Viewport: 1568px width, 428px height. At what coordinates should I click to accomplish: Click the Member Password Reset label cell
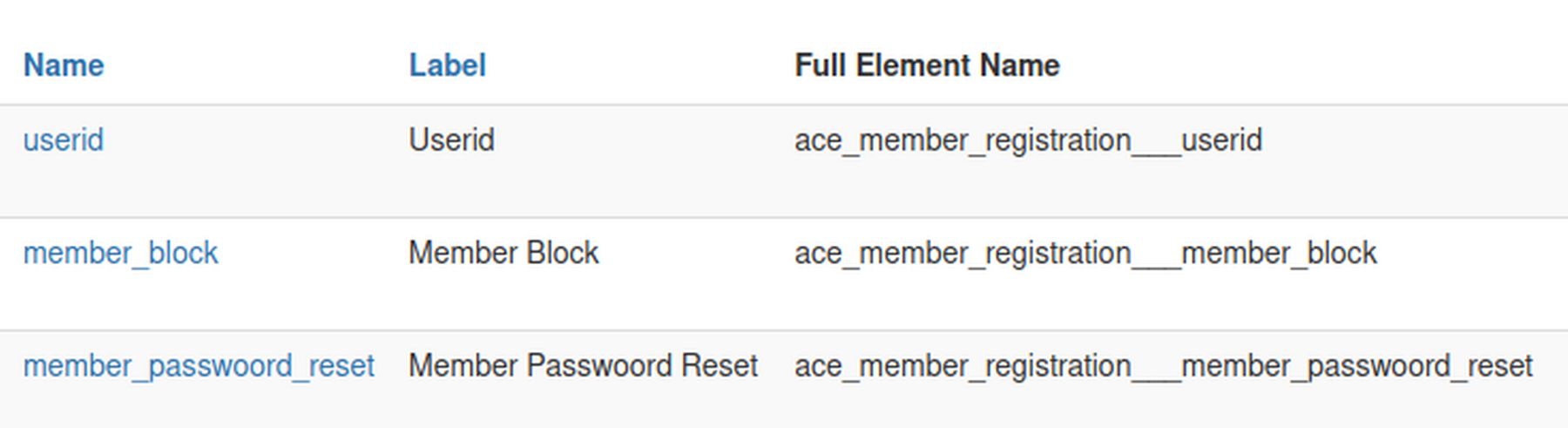583,366
